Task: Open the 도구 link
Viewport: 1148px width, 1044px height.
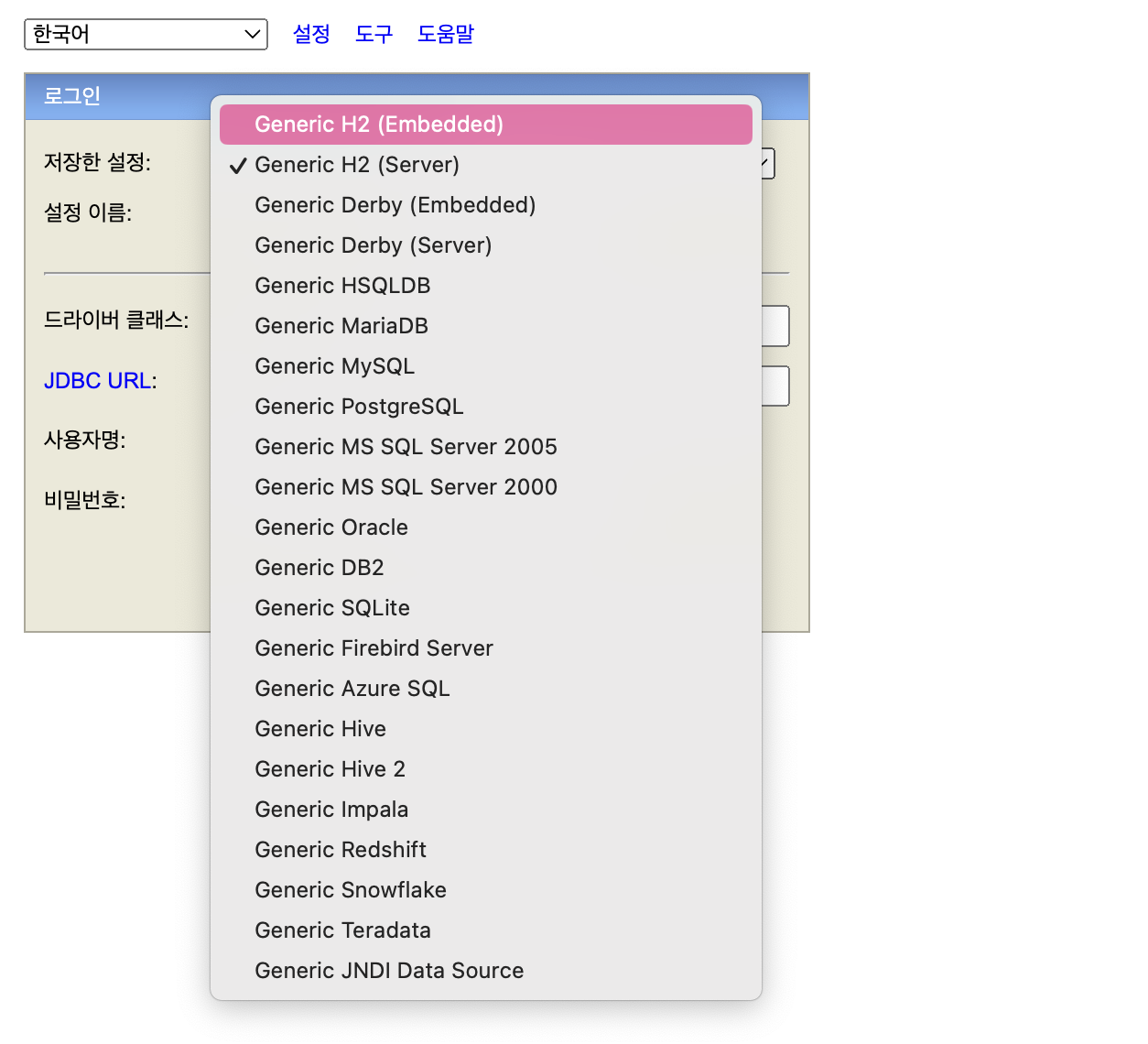Action: 374,34
